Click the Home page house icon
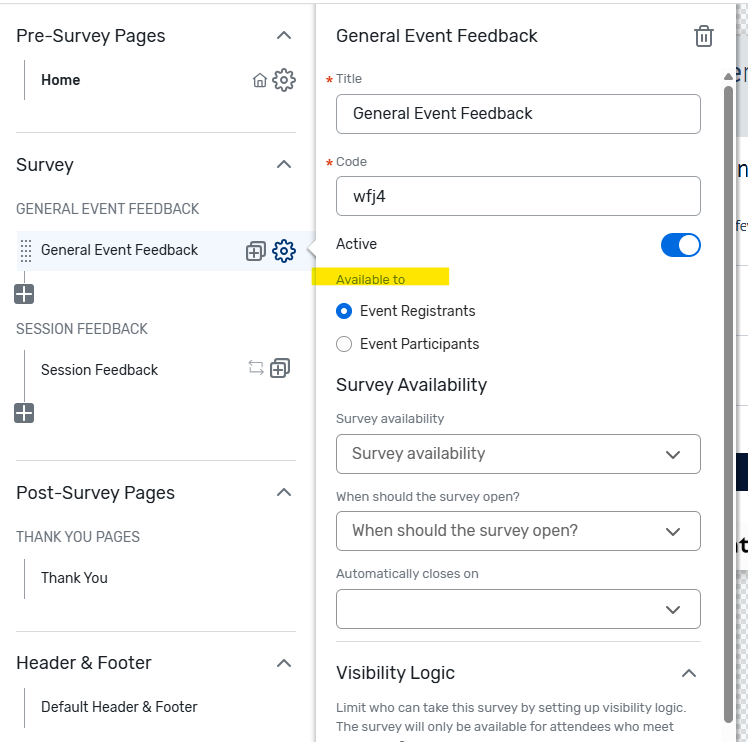The width and height of the screenshot is (748, 742). [x=260, y=81]
